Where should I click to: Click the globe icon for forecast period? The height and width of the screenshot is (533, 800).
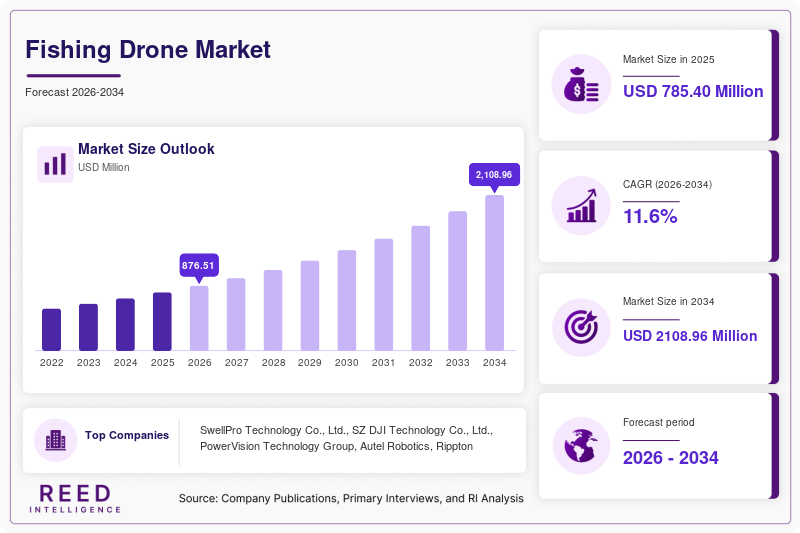pos(581,446)
